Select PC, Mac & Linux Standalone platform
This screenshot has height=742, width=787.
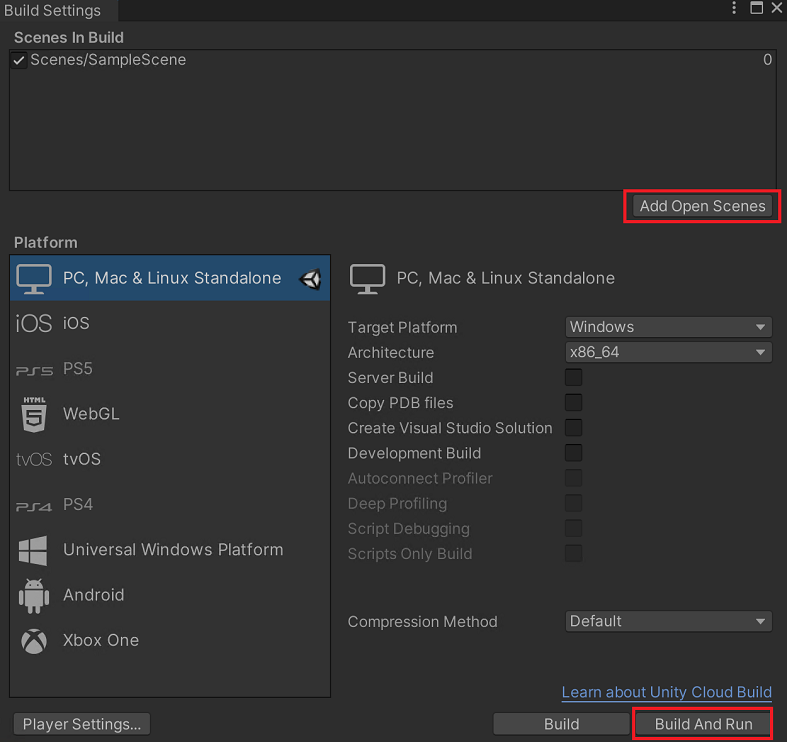pyautogui.click(x=170, y=278)
